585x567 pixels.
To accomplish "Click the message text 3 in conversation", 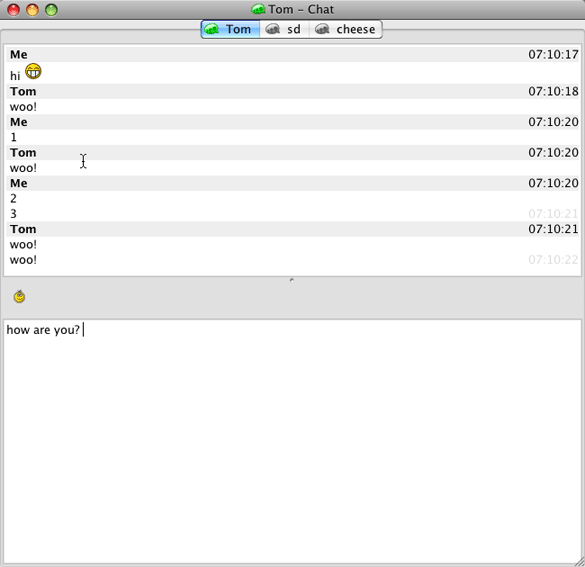I will pyautogui.click(x=13, y=214).
